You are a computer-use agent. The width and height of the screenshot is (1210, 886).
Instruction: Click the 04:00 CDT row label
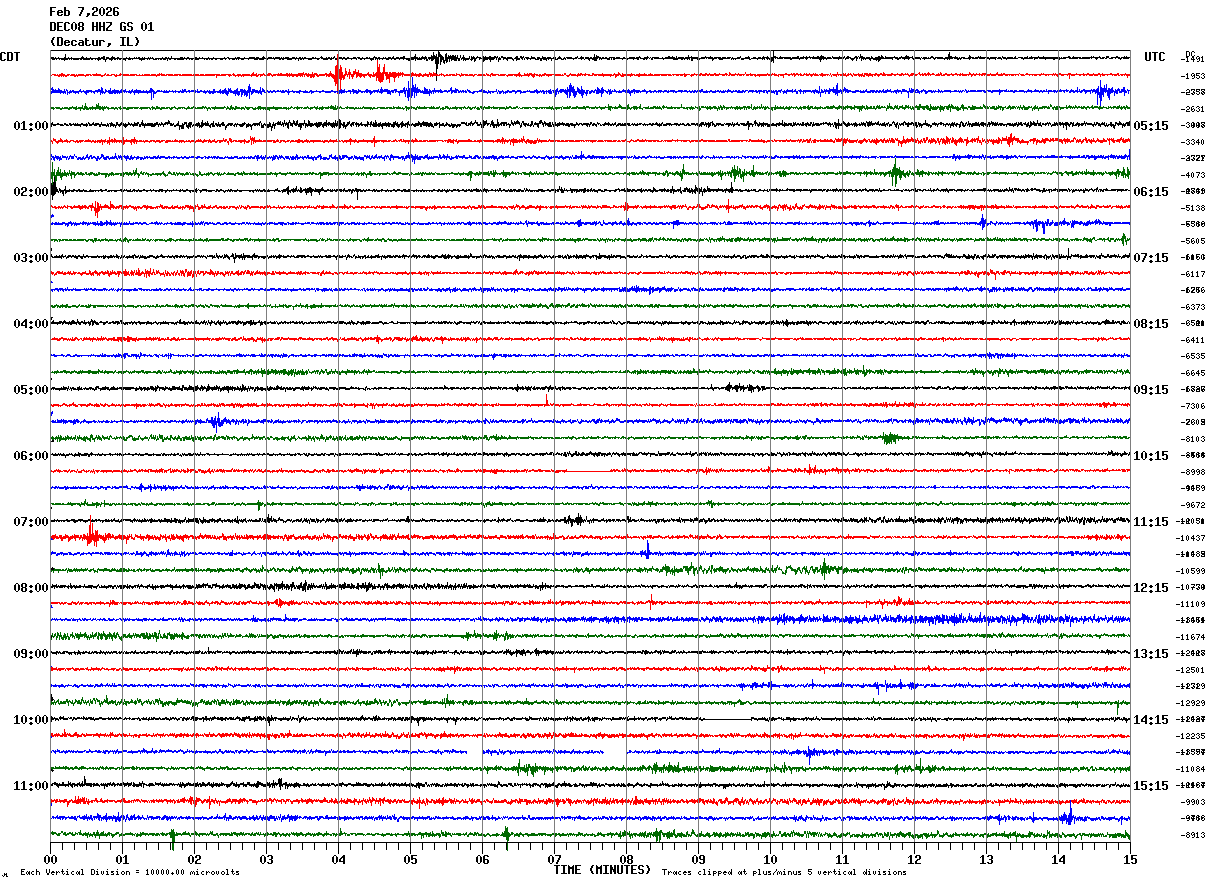(x=31, y=324)
